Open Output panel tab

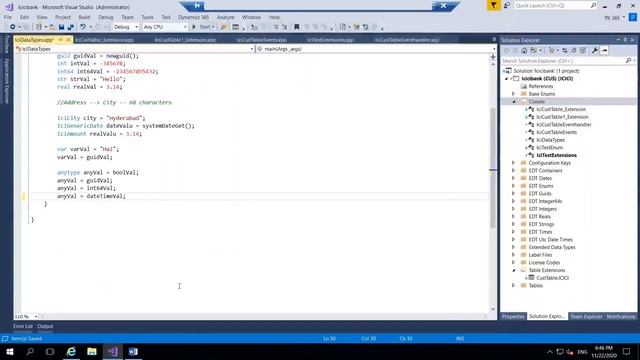coord(45,327)
